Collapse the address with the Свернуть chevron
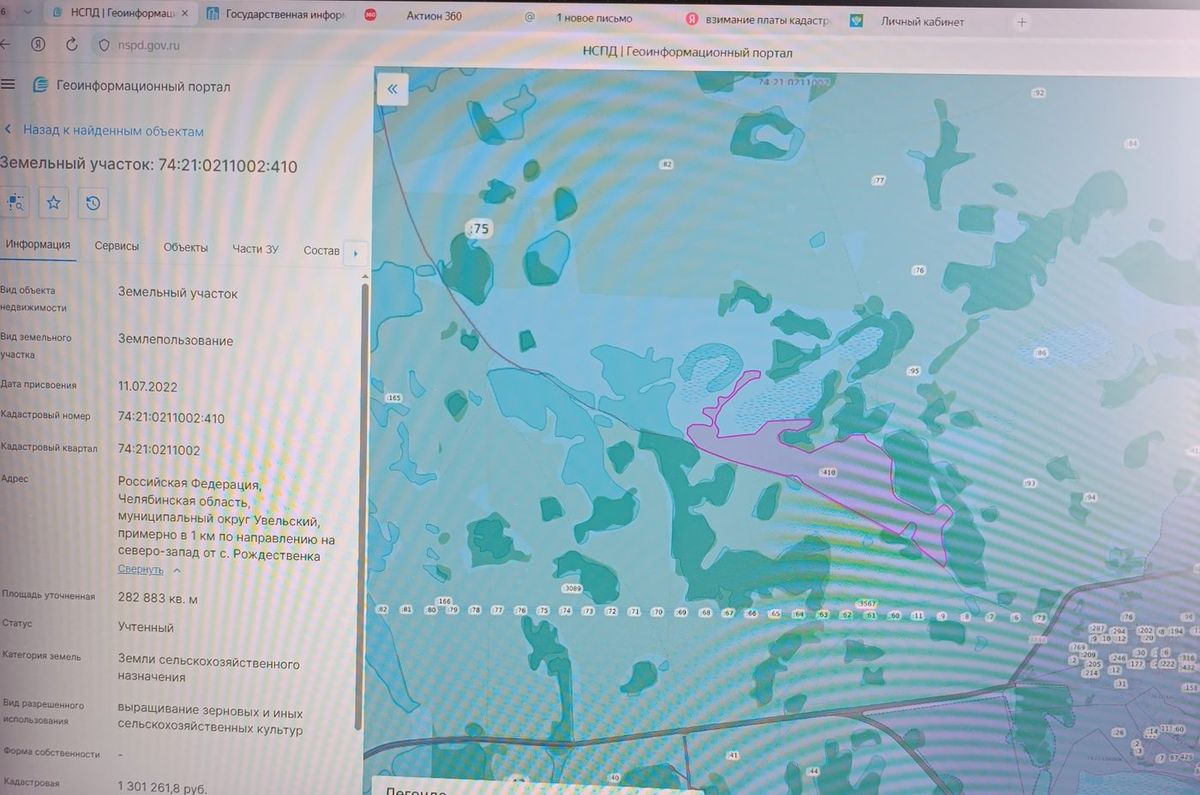The width and height of the screenshot is (1200, 795). [x=177, y=570]
